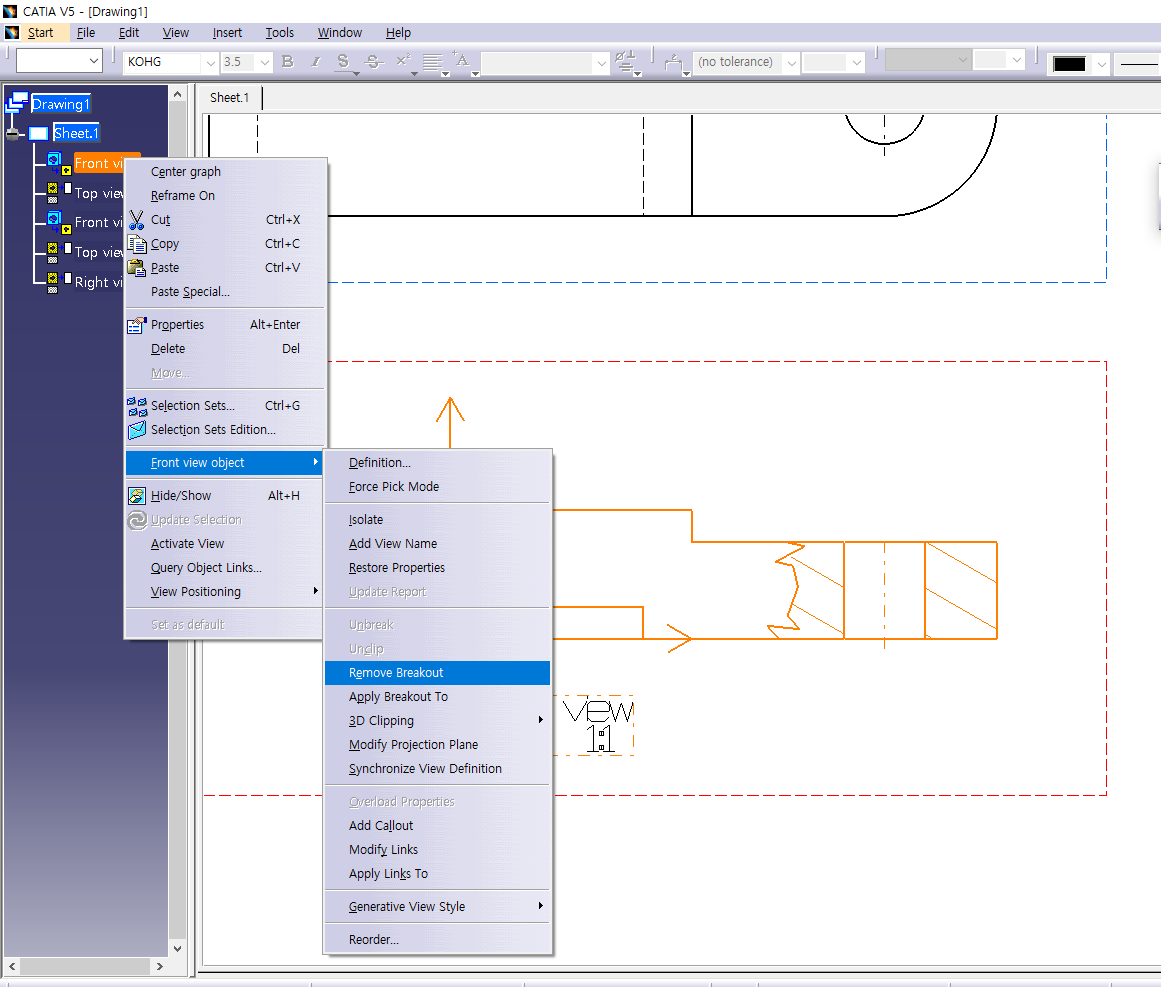Choose Center graph
Screen dimensions: 1161x987
[225, 172]
